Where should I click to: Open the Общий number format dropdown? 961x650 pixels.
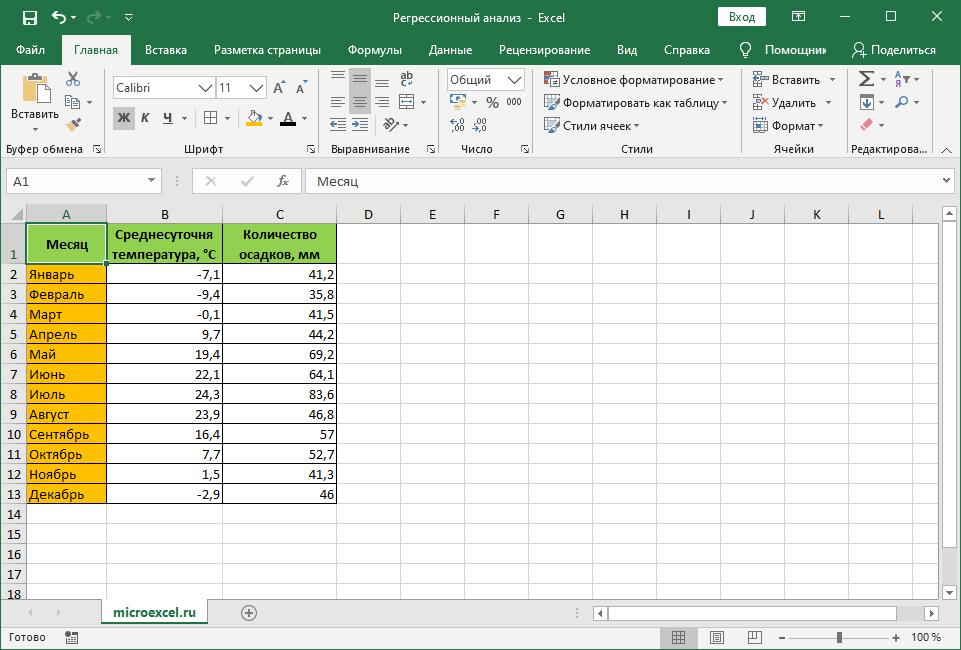coord(515,80)
